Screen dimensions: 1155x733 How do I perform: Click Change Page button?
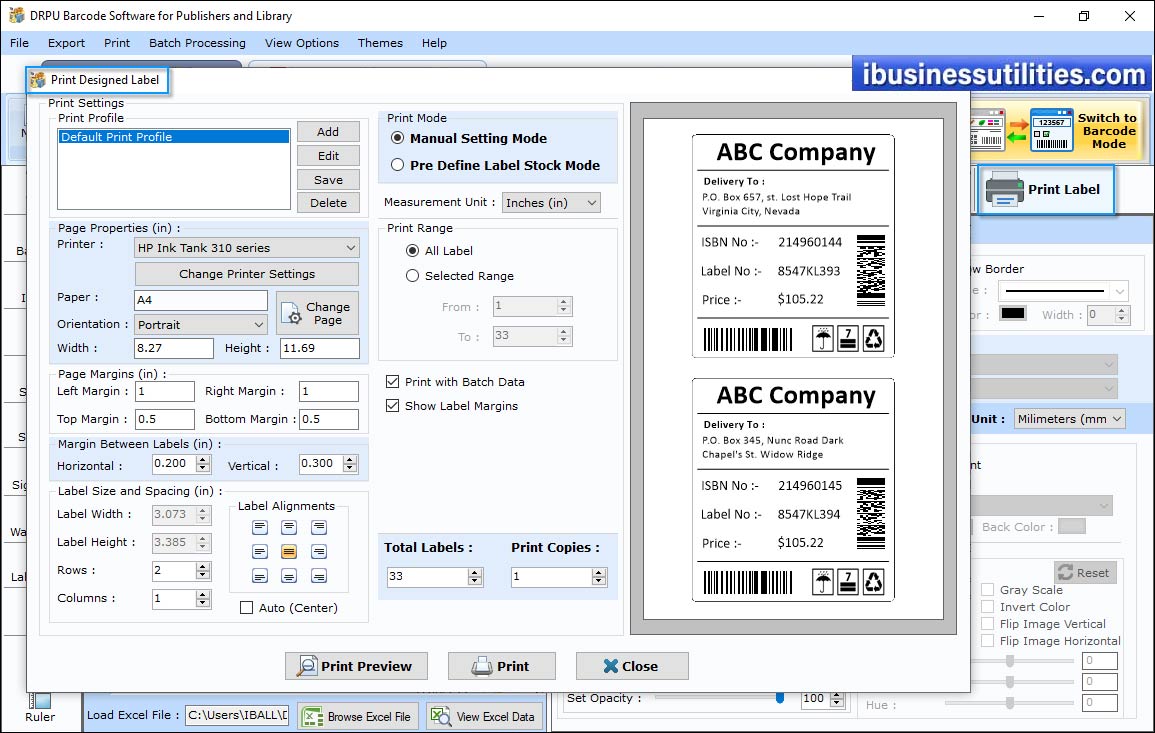[x=317, y=313]
